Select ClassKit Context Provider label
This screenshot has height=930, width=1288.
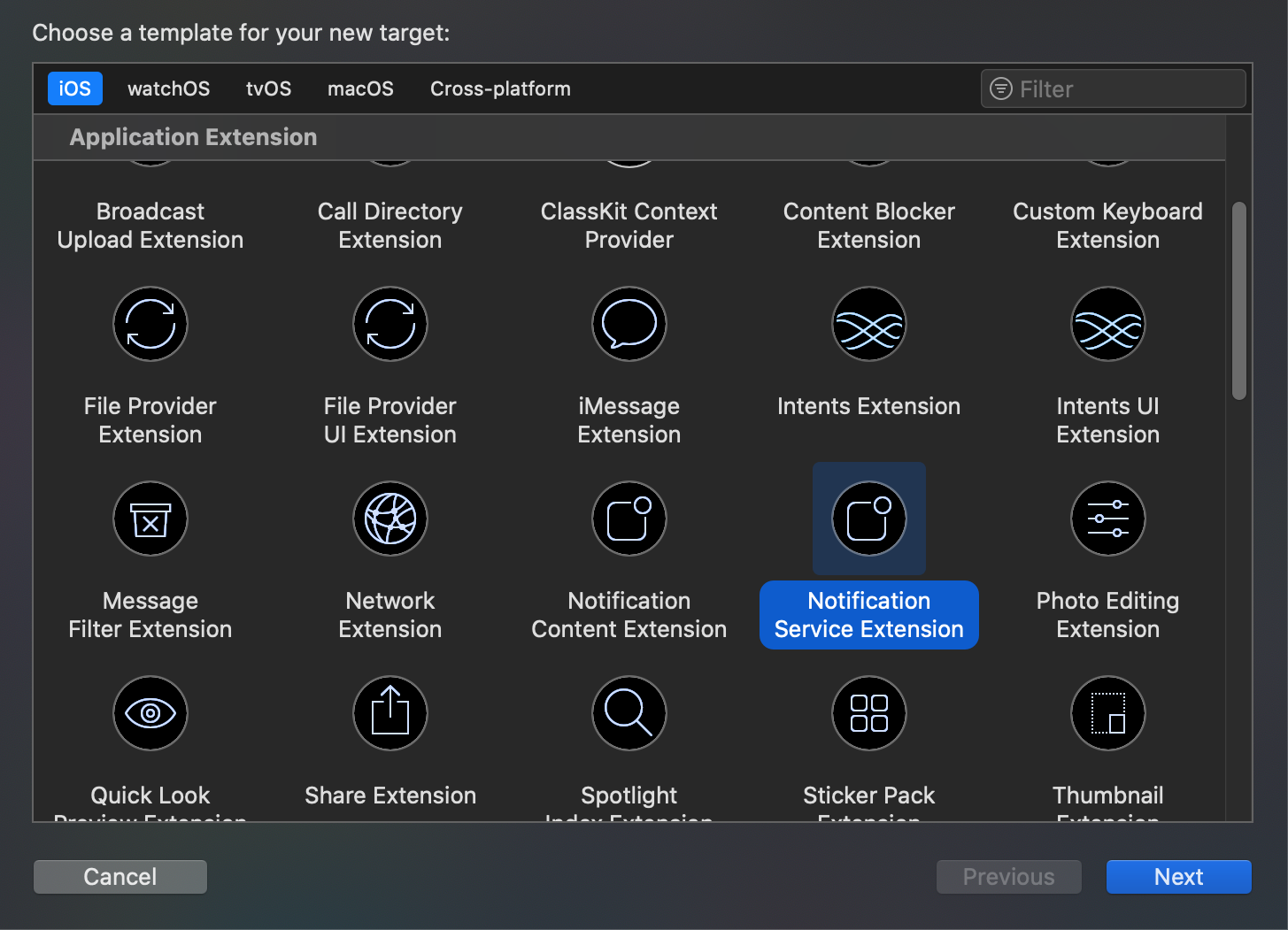629,226
